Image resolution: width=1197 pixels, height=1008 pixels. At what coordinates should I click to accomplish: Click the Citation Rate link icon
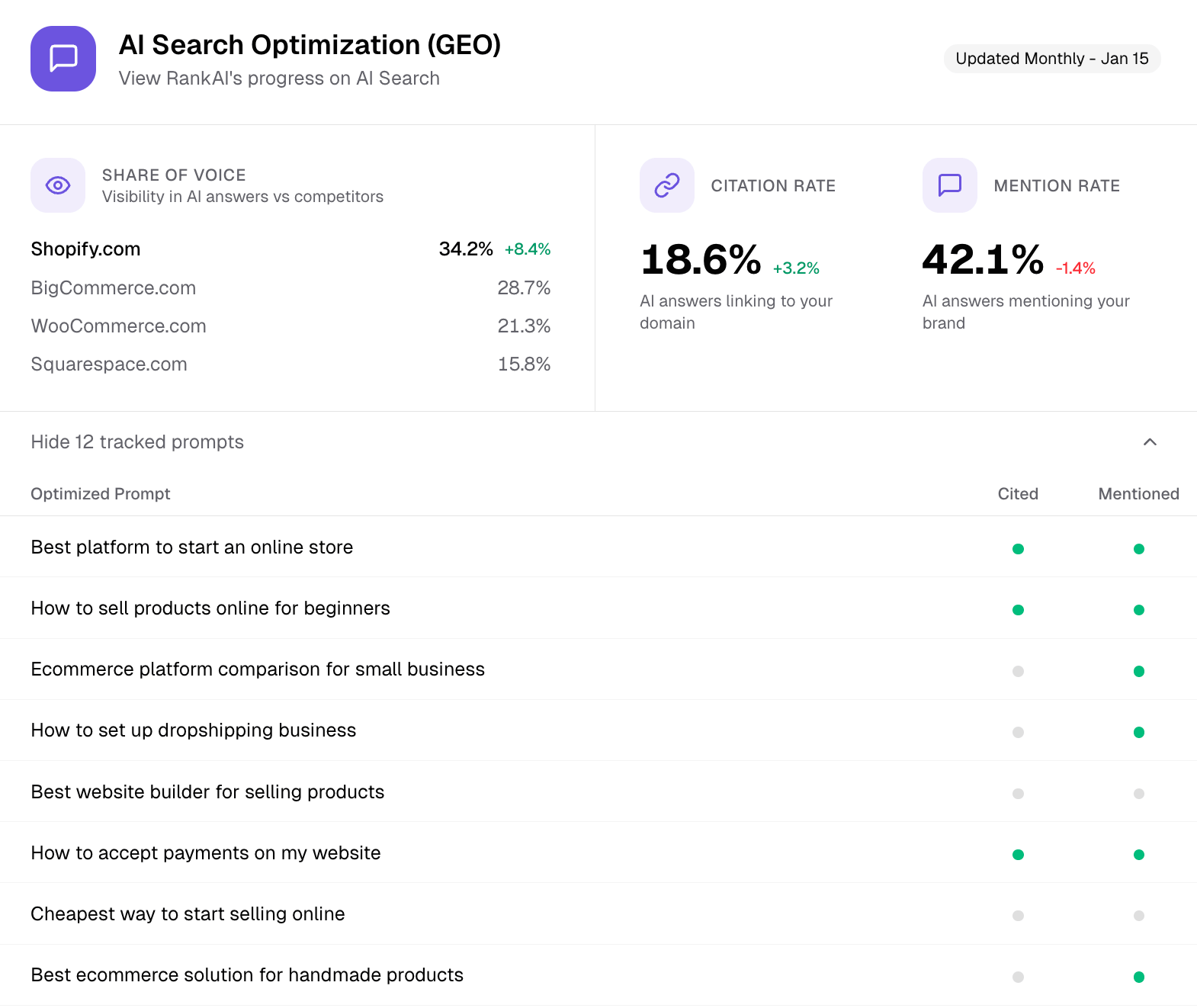point(666,185)
